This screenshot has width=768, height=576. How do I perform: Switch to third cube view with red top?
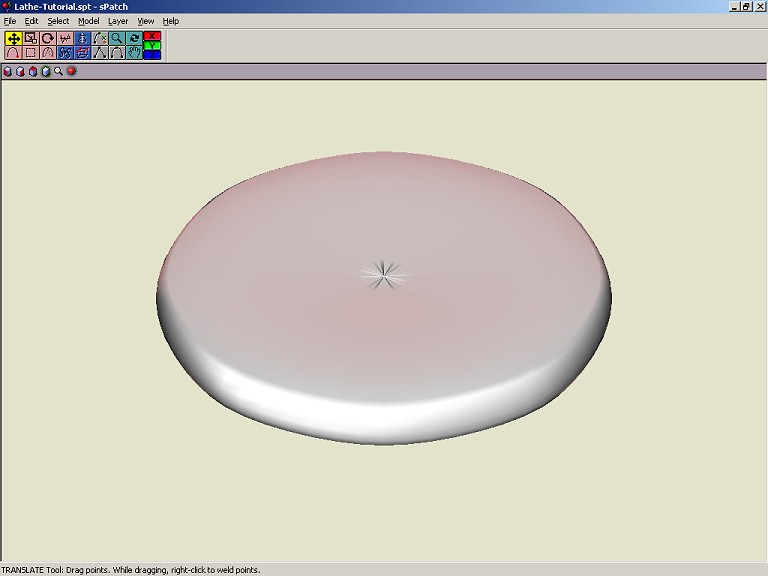click(x=33, y=72)
